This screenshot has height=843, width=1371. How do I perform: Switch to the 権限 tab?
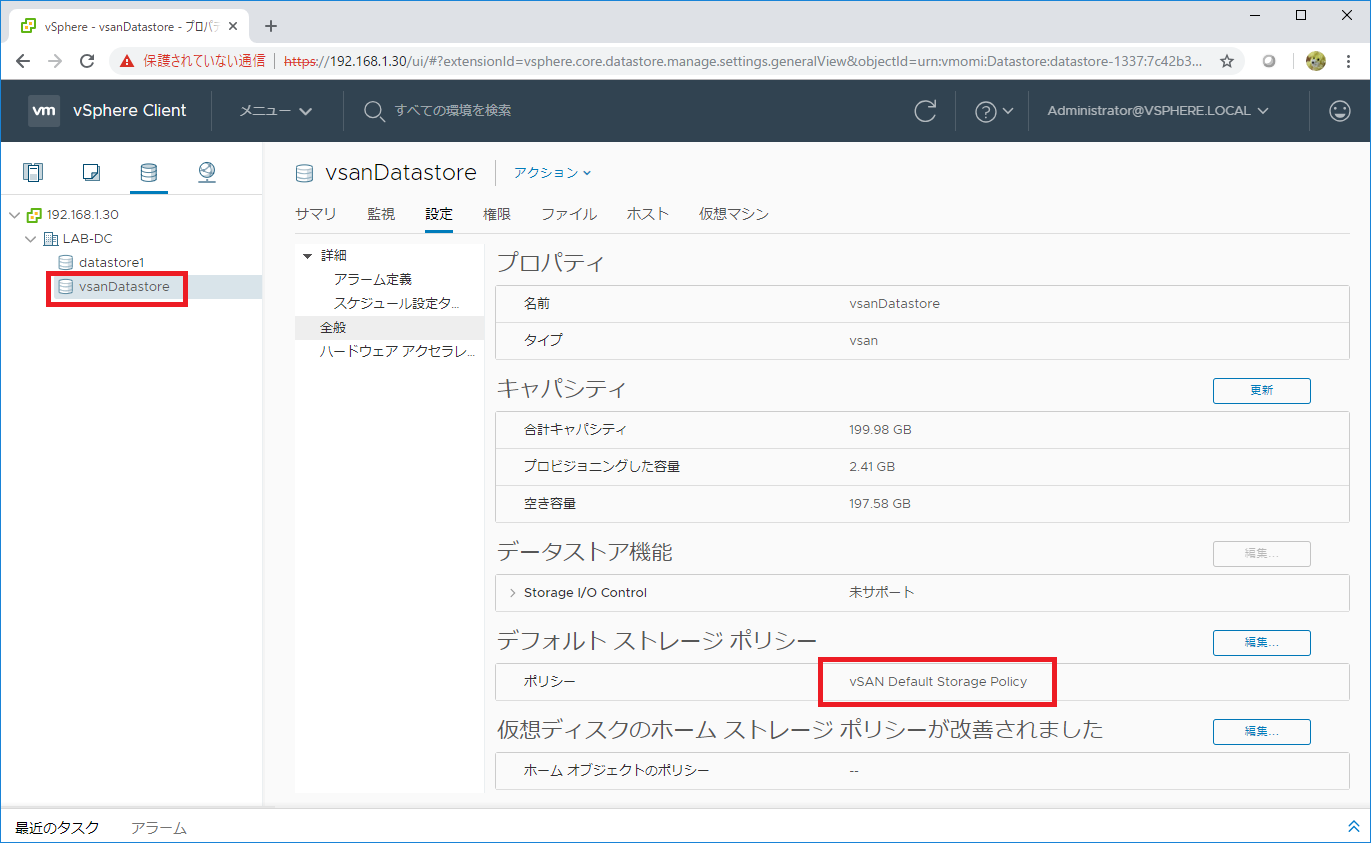497,214
